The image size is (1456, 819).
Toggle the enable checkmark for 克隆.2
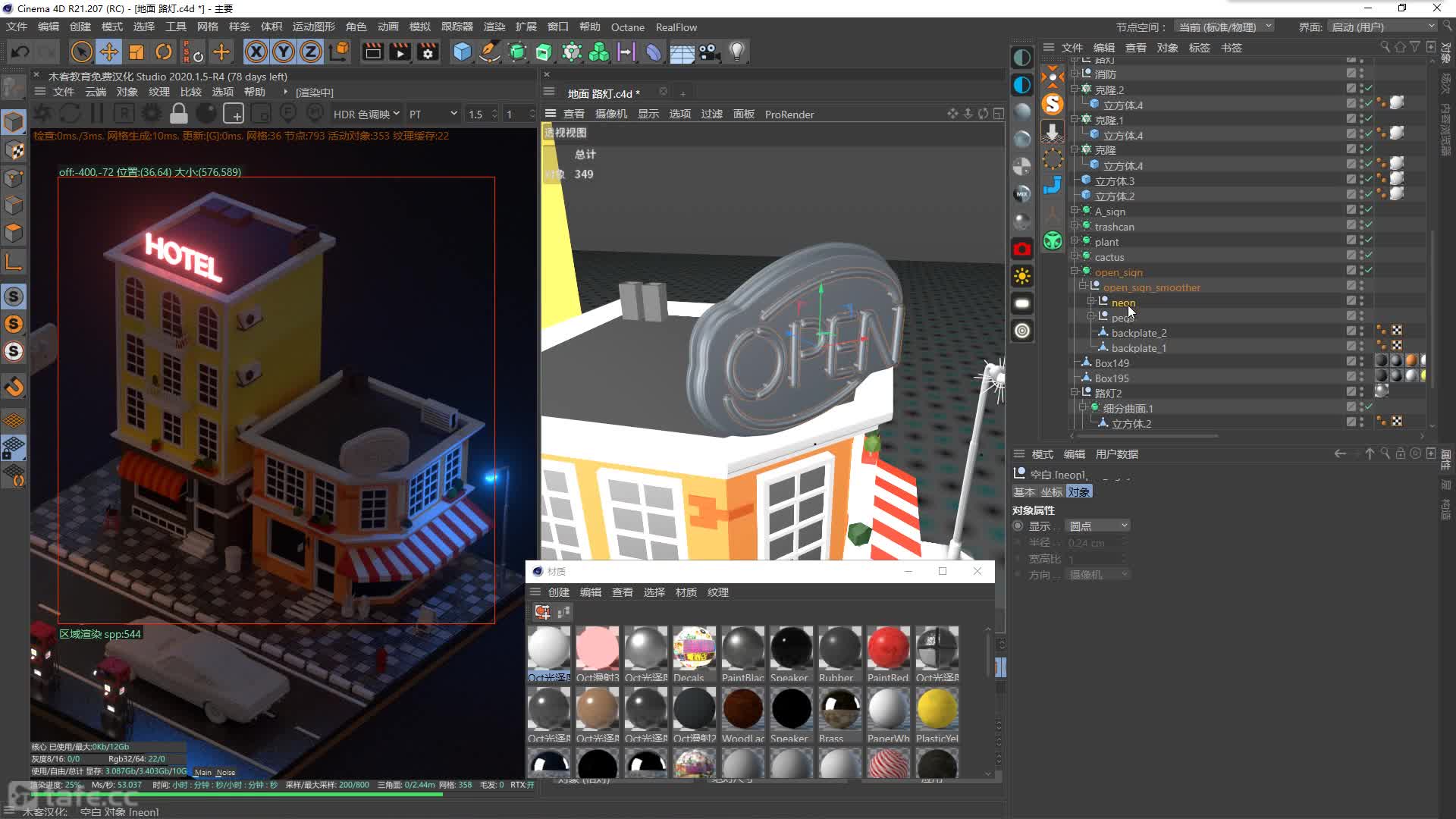1369,89
